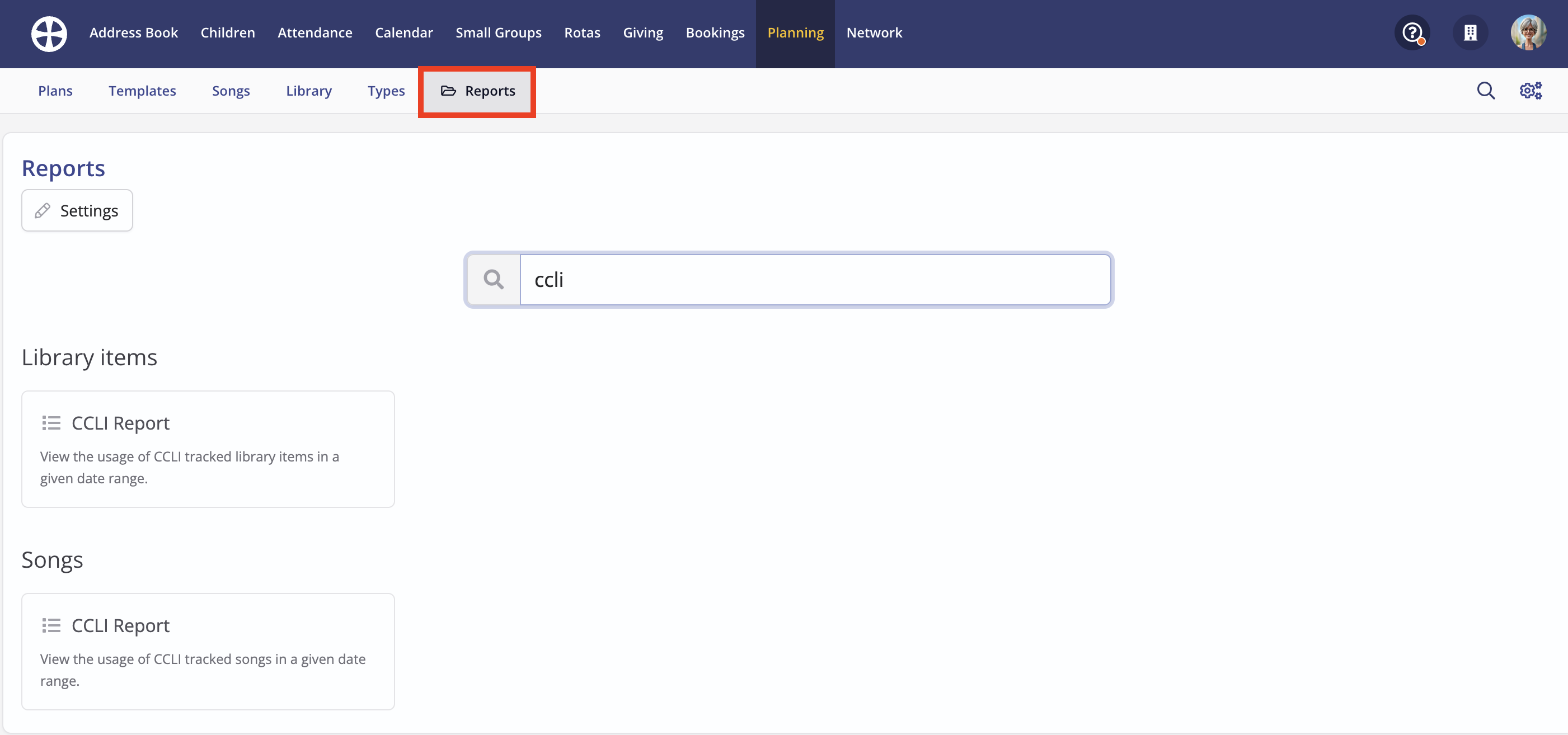
Task: Open the Giving module
Action: 643,33
